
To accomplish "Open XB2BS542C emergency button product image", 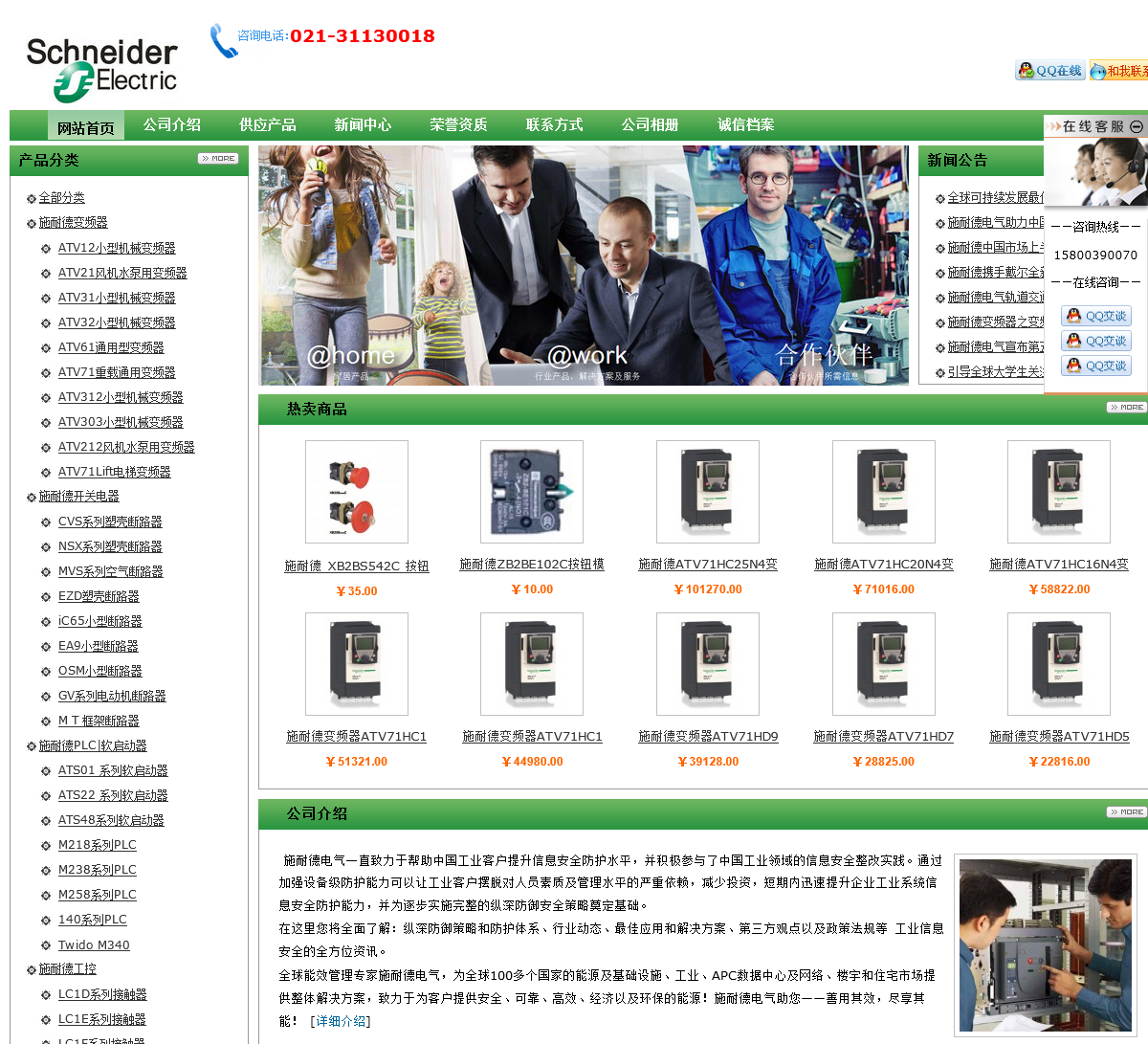I will tap(357, 492).
